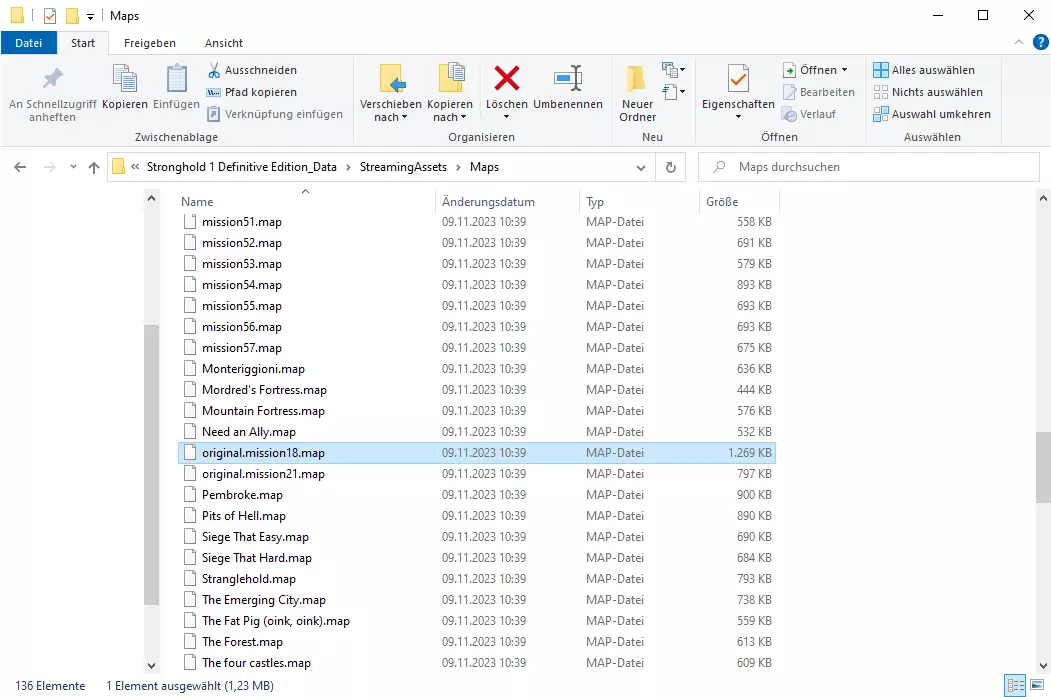Click file icon of Pembroke.map
The image size is (1051, 697).
190,495
